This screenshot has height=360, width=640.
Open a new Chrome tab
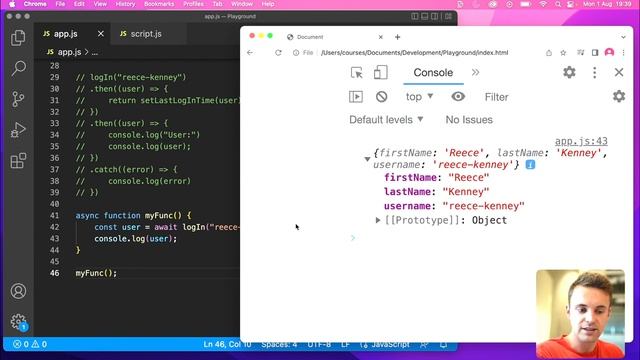click(x=397, y=37)
